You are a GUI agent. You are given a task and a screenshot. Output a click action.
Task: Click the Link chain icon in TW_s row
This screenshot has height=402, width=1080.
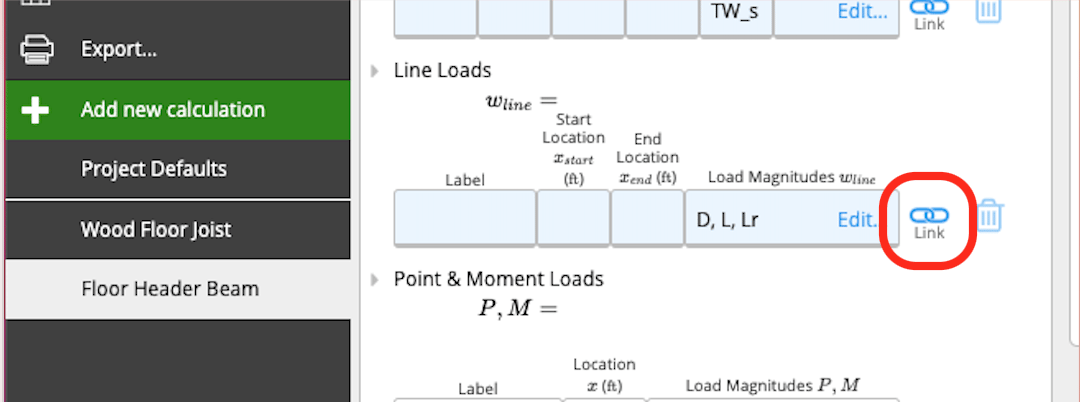[929, 7]
